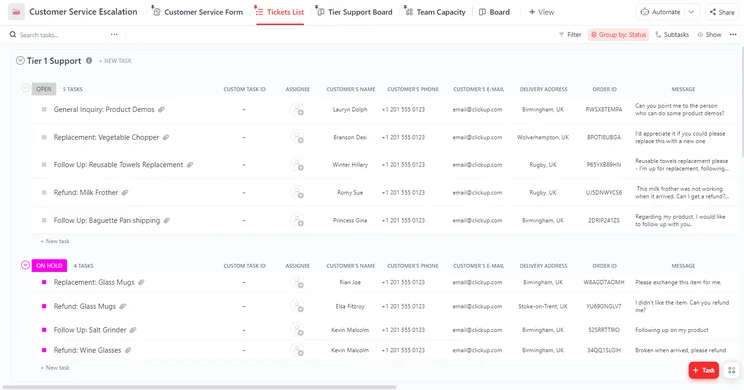Switch to the Board tab
Screen dimensions: 744x390
pos(494,12)
